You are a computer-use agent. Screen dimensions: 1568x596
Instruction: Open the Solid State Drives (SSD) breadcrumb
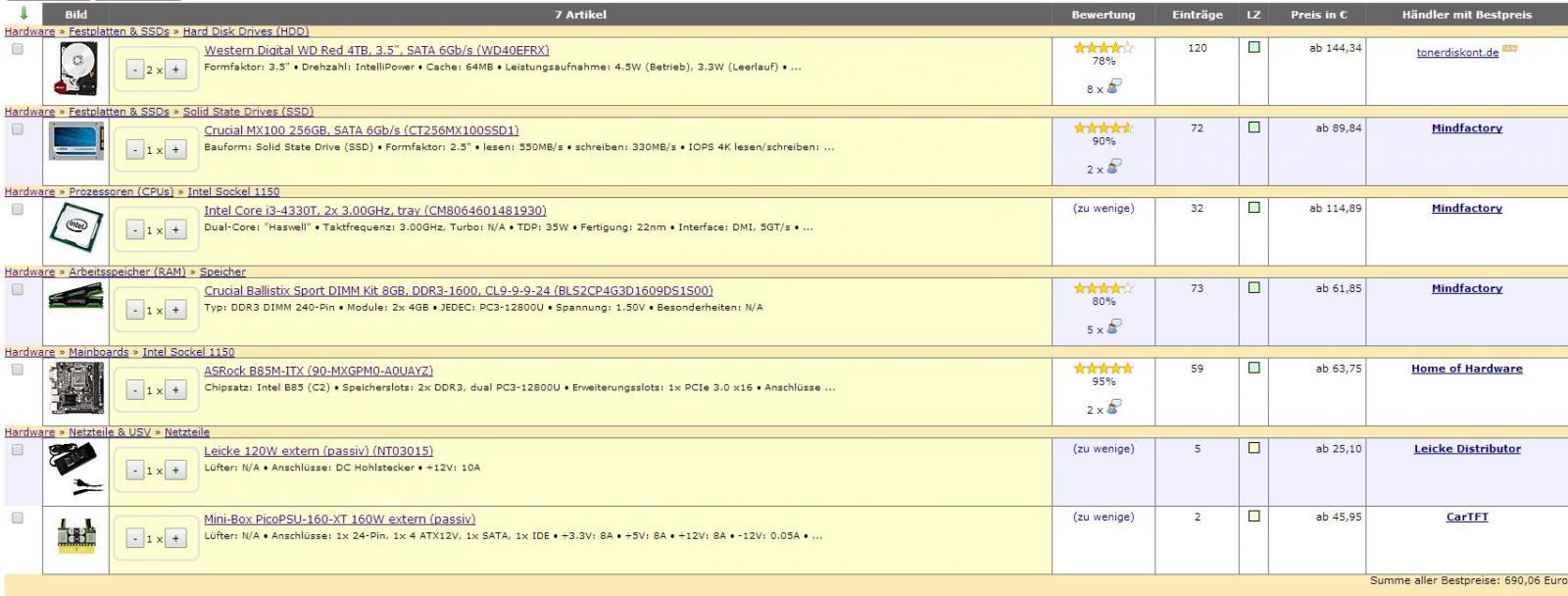point(248,112)
